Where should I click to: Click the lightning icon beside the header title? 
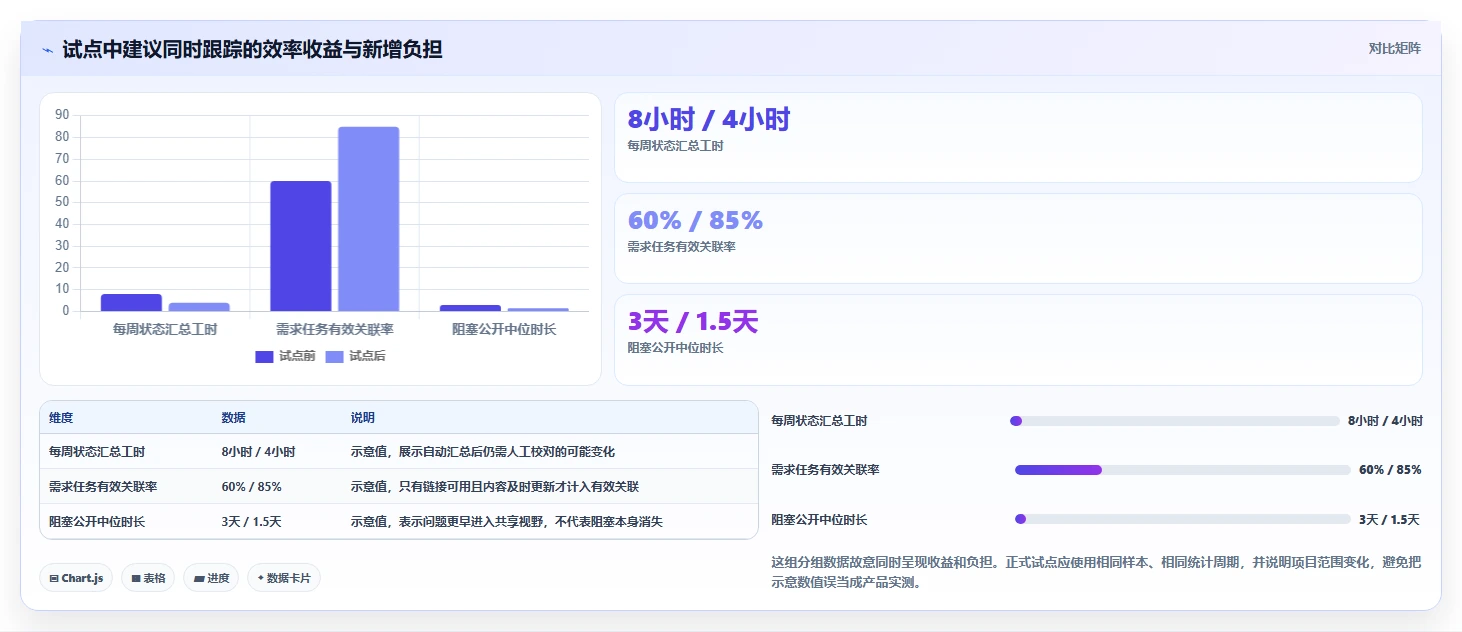pyautogui.click(x=47, y=49)
